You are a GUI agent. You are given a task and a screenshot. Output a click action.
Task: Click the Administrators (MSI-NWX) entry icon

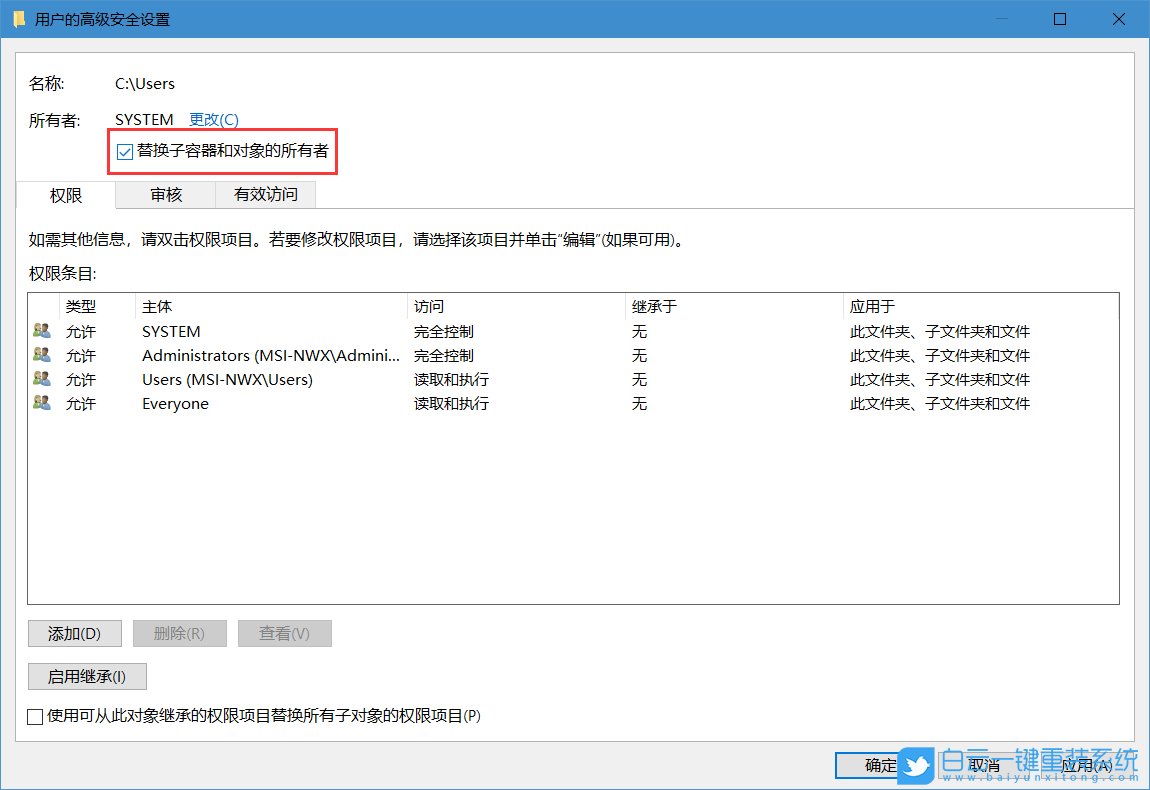coord(42,355)
